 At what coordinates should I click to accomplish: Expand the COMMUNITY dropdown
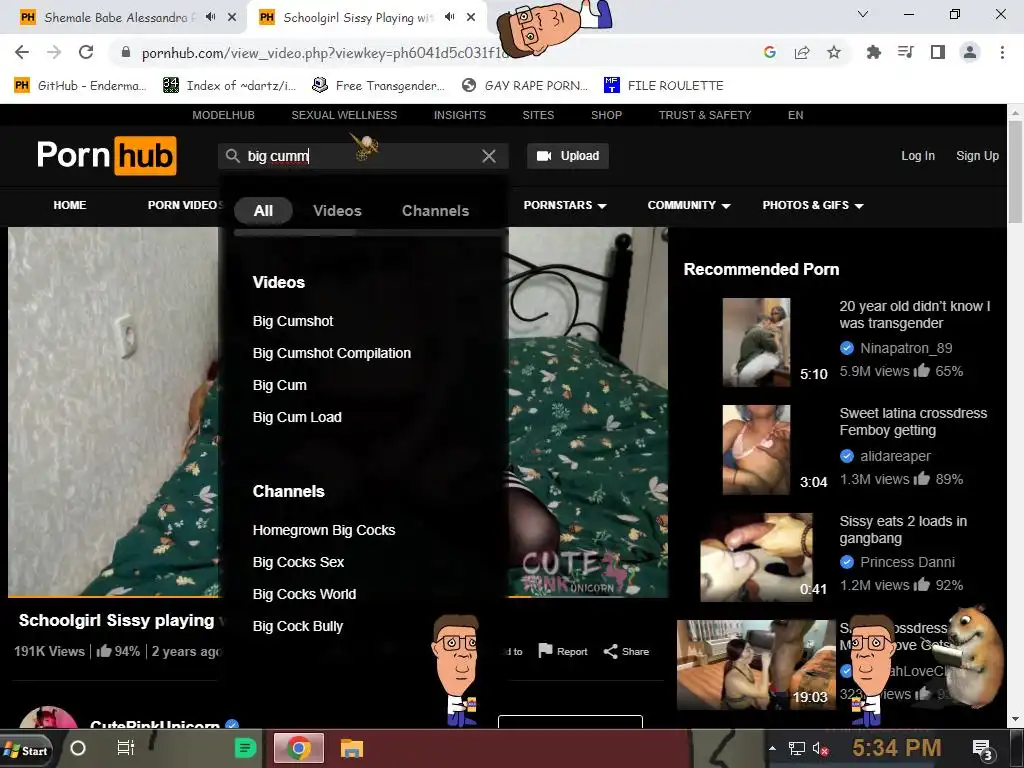(x=689, y=205)
